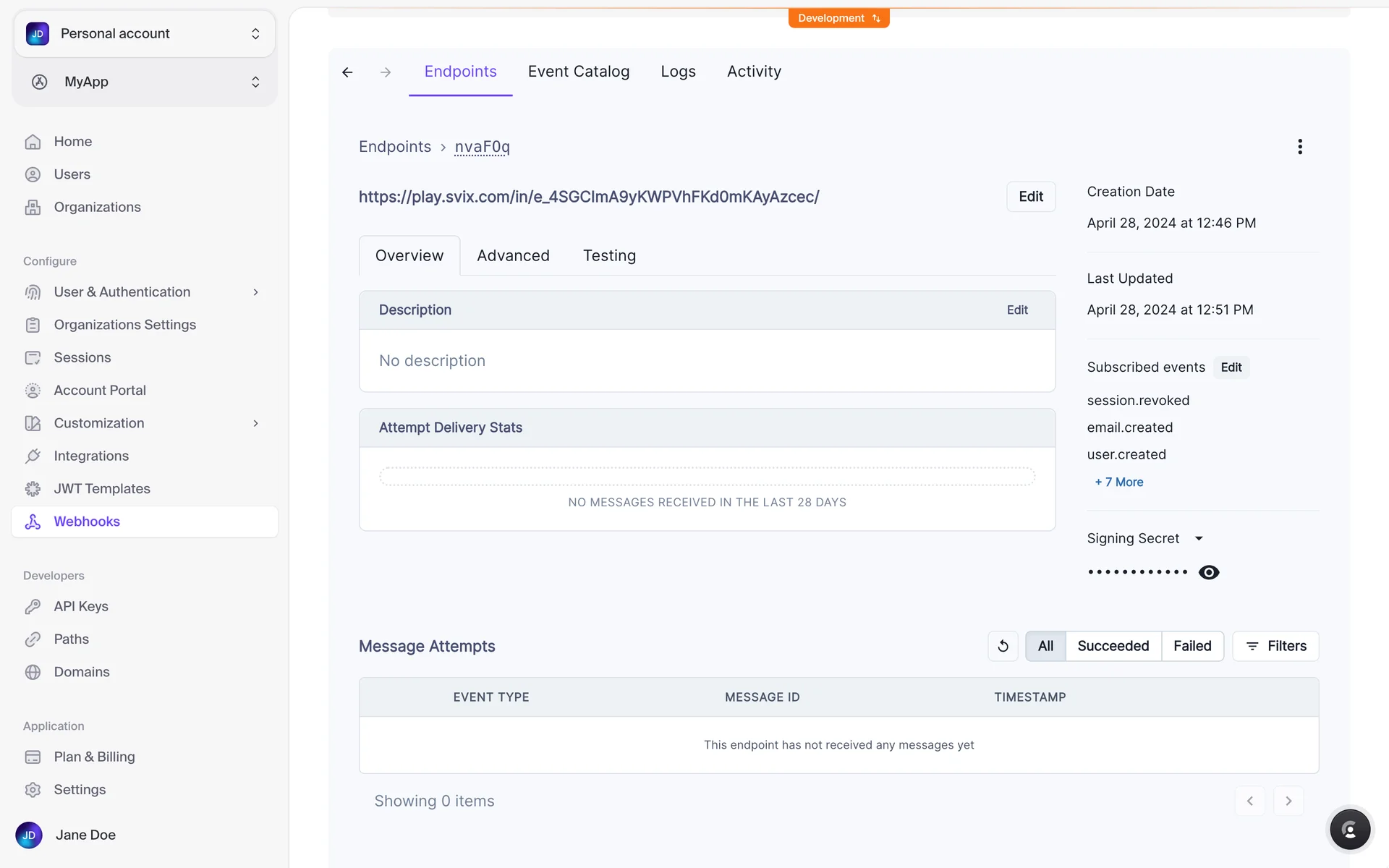
Task: Click the back arrow navigation icon
Action: [x=348, y=72]
